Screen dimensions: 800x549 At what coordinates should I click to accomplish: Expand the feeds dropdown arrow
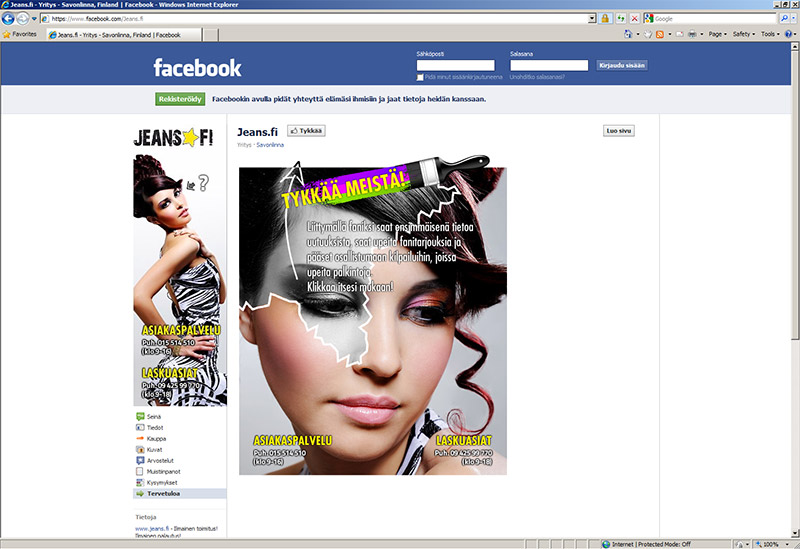coord(669,34)
